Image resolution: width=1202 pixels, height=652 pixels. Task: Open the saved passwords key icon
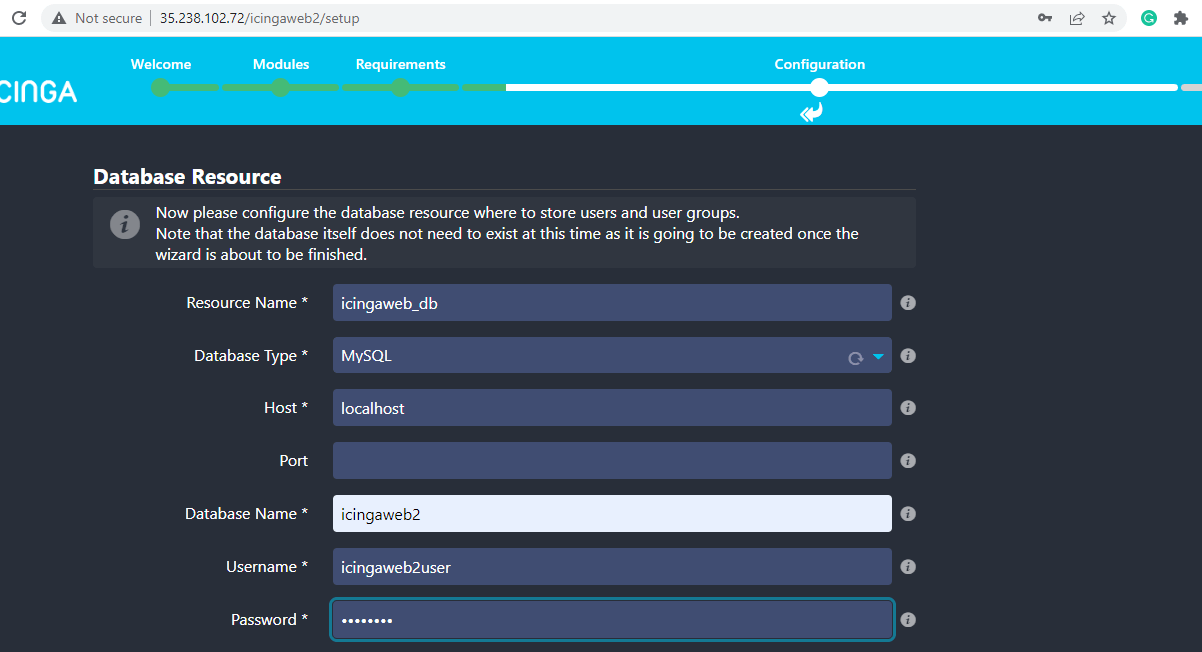click(x=1045, y=18)
